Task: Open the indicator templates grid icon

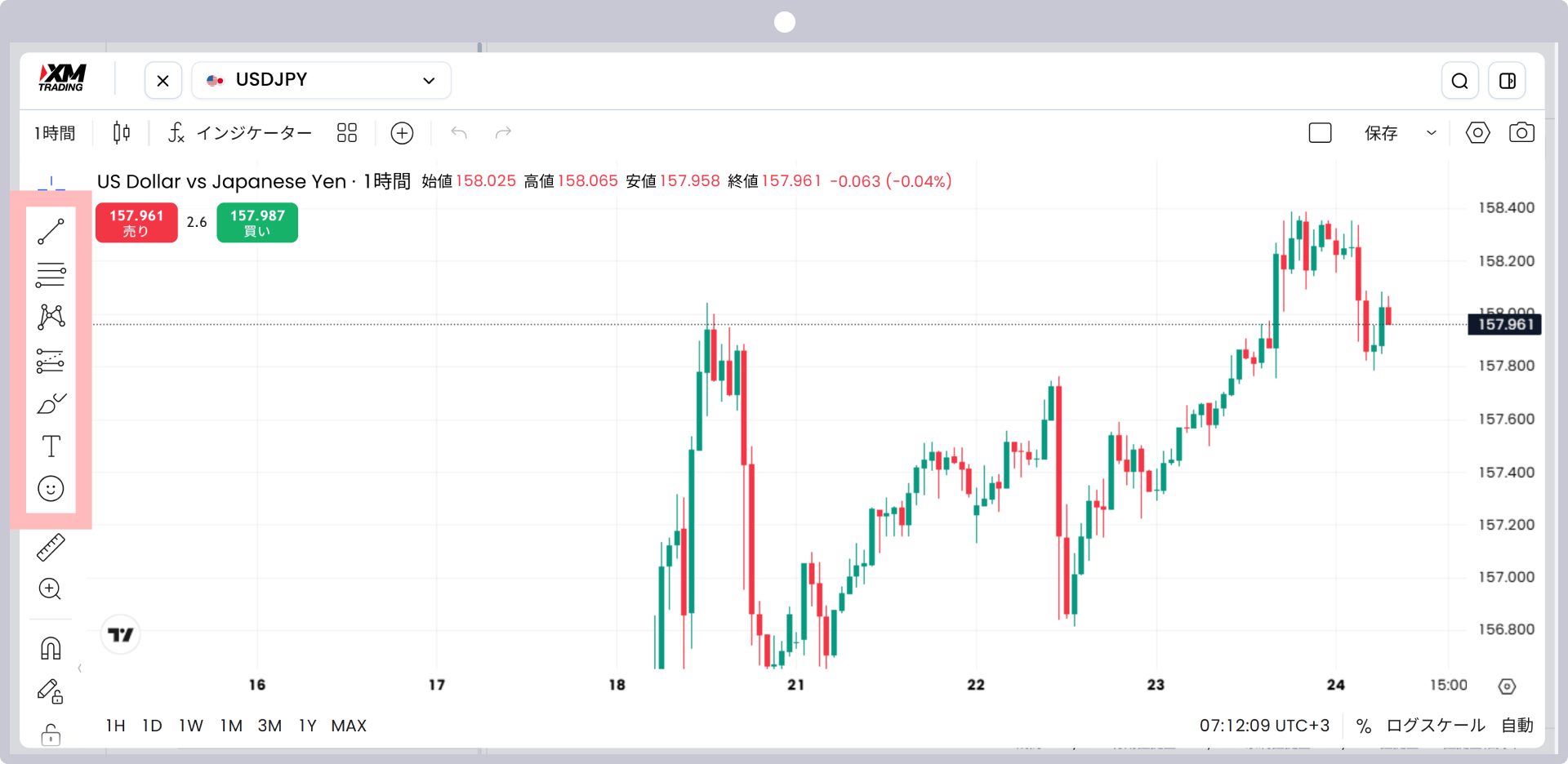Action: (347, 133)
